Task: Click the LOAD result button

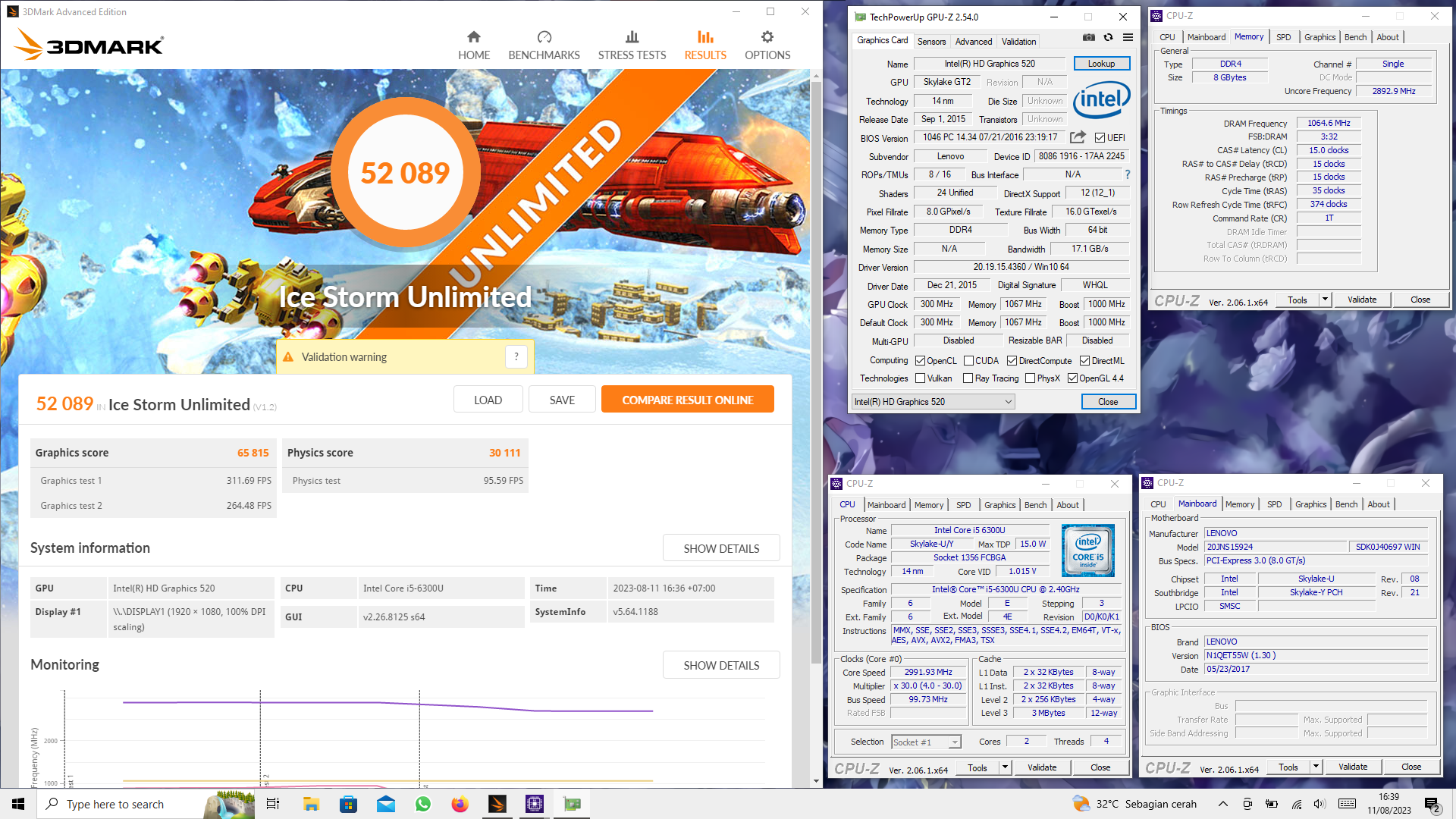Action: 488,400
